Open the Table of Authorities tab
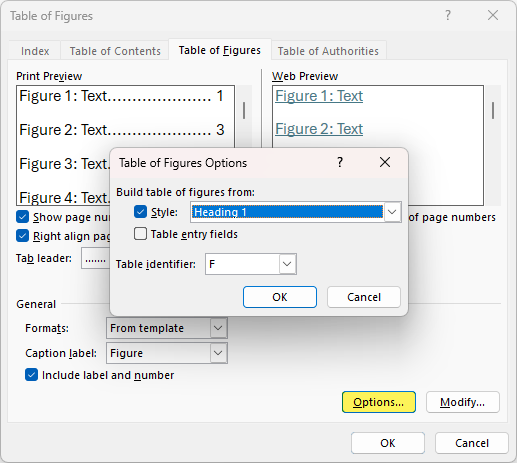The image size is (517, 463). [328, 51]
